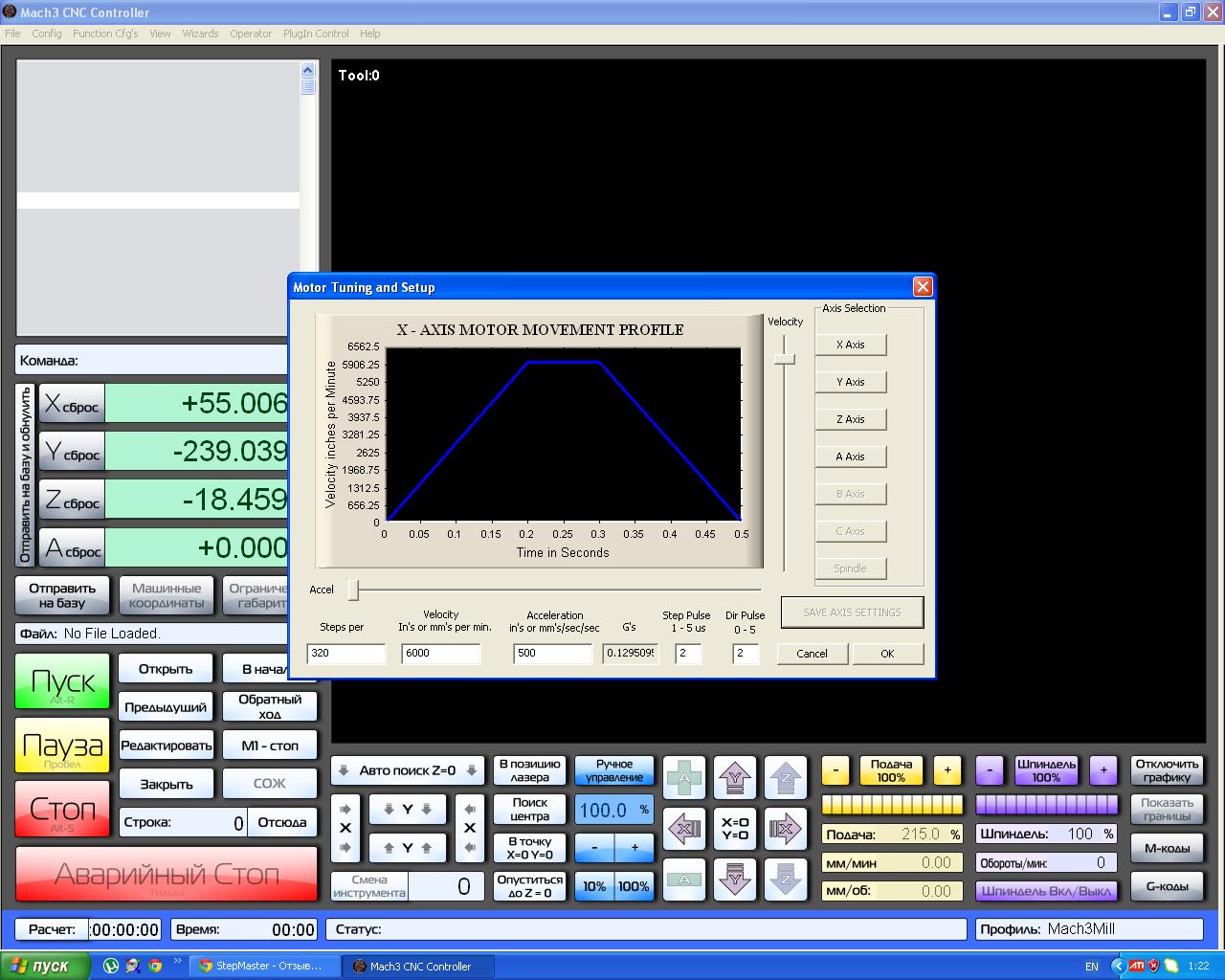The width and height of the screenshot is (1225, 980).
Task: Toggle manual control (Ручное управление)
Action: pyautogui.click(x=614, y=771)
